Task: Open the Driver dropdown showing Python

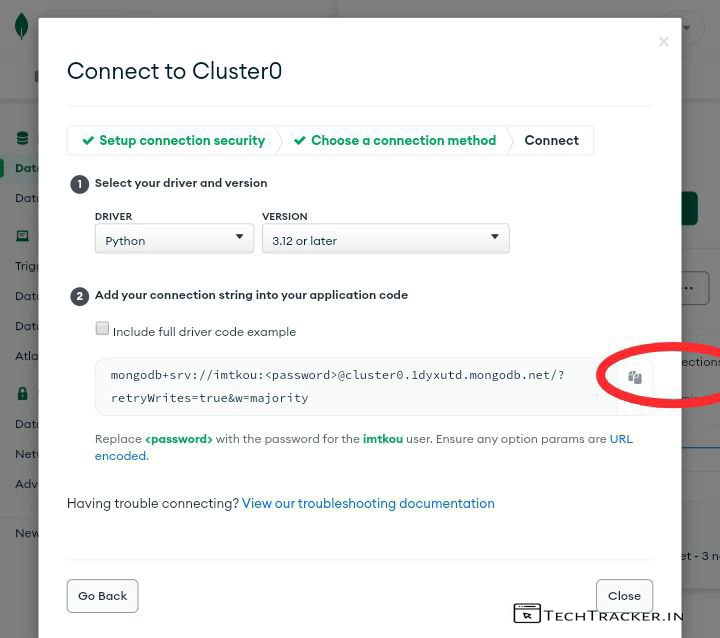Action: (174, 239)
